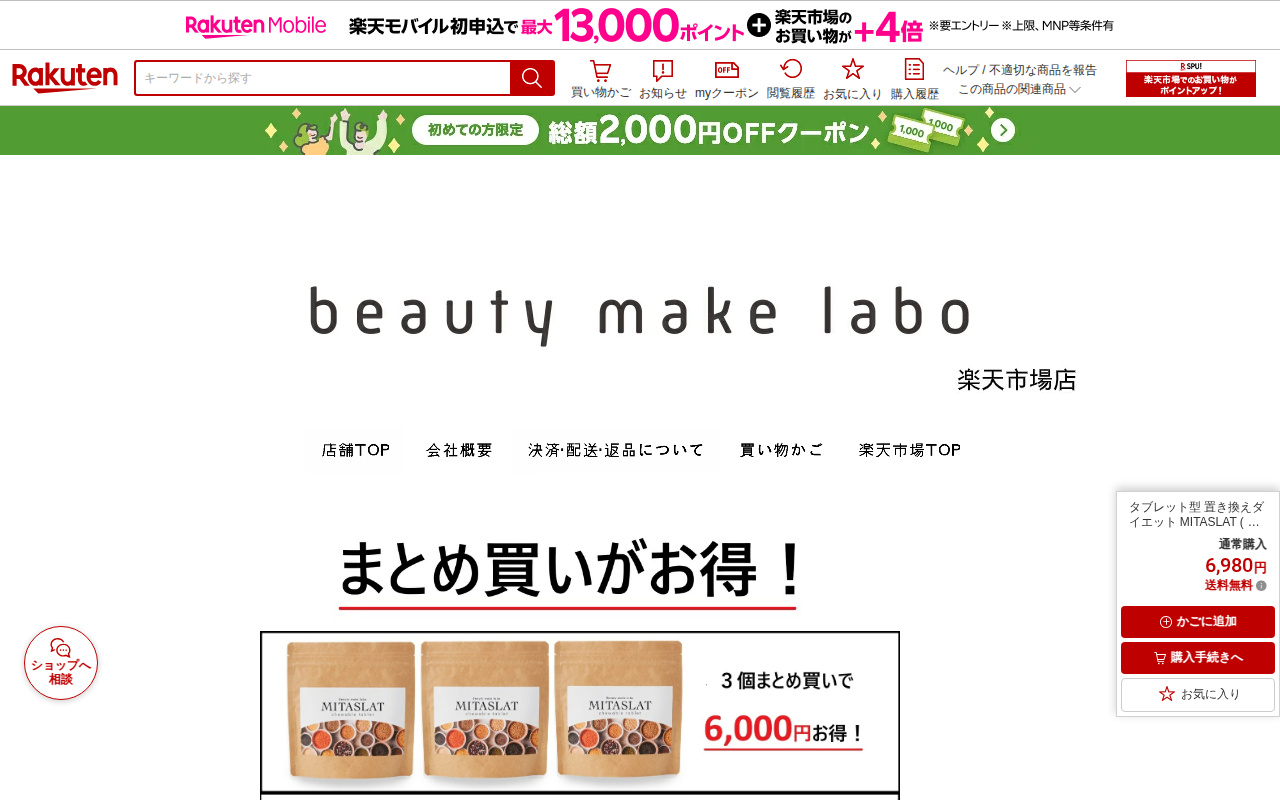Screen dimensions: 1280x800
Task: Open 決済・配送・返品について menu item
Action: 617,450
